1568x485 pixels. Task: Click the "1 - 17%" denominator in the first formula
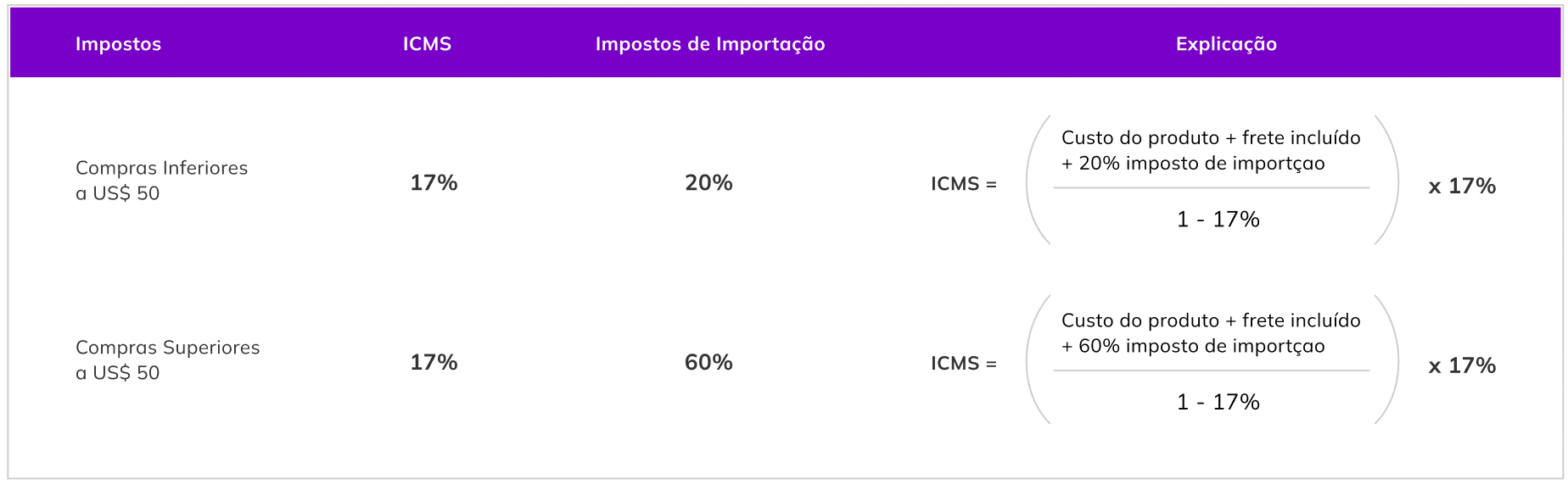[1218, 220]
